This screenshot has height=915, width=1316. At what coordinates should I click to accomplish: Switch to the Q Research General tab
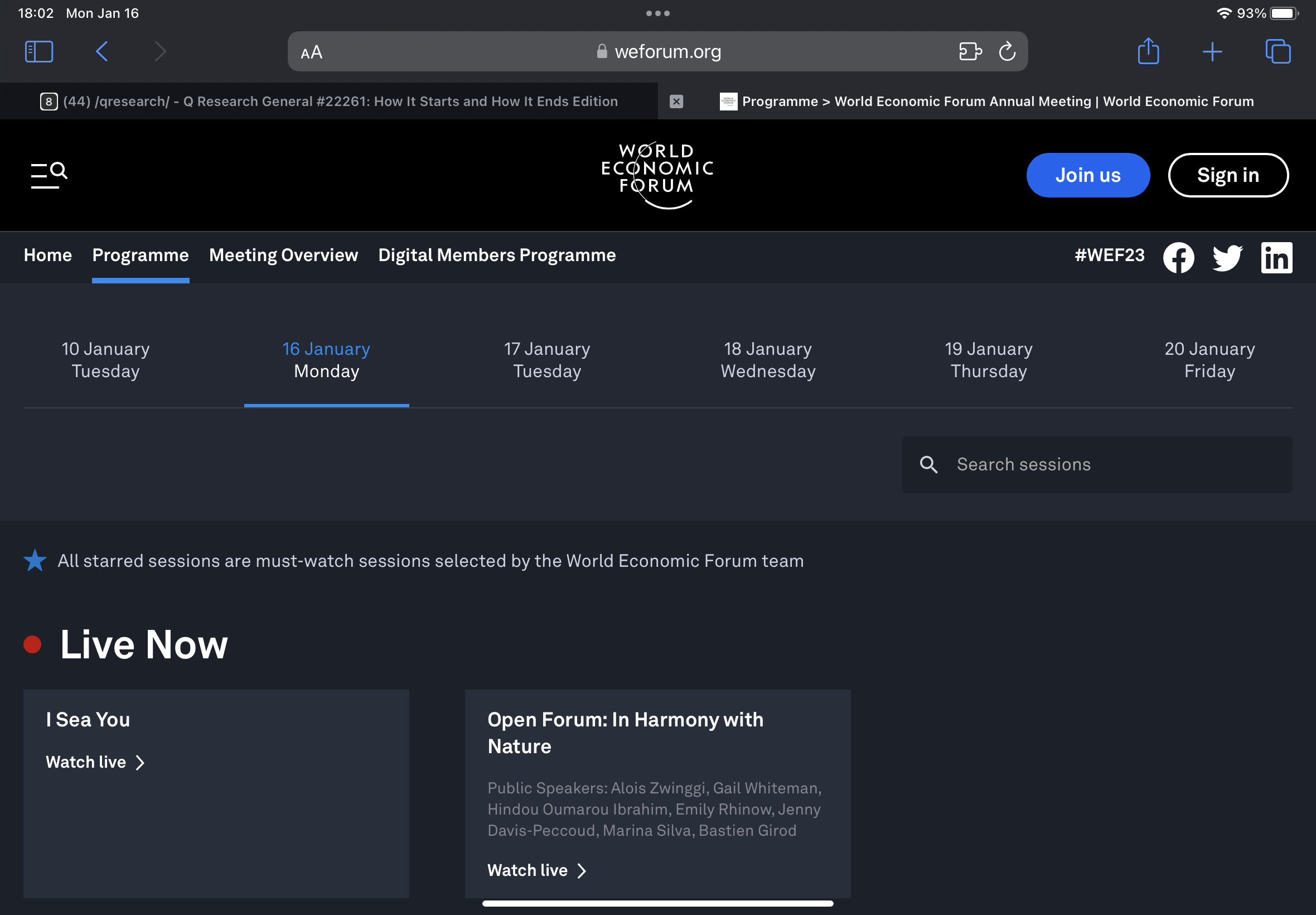329,102
